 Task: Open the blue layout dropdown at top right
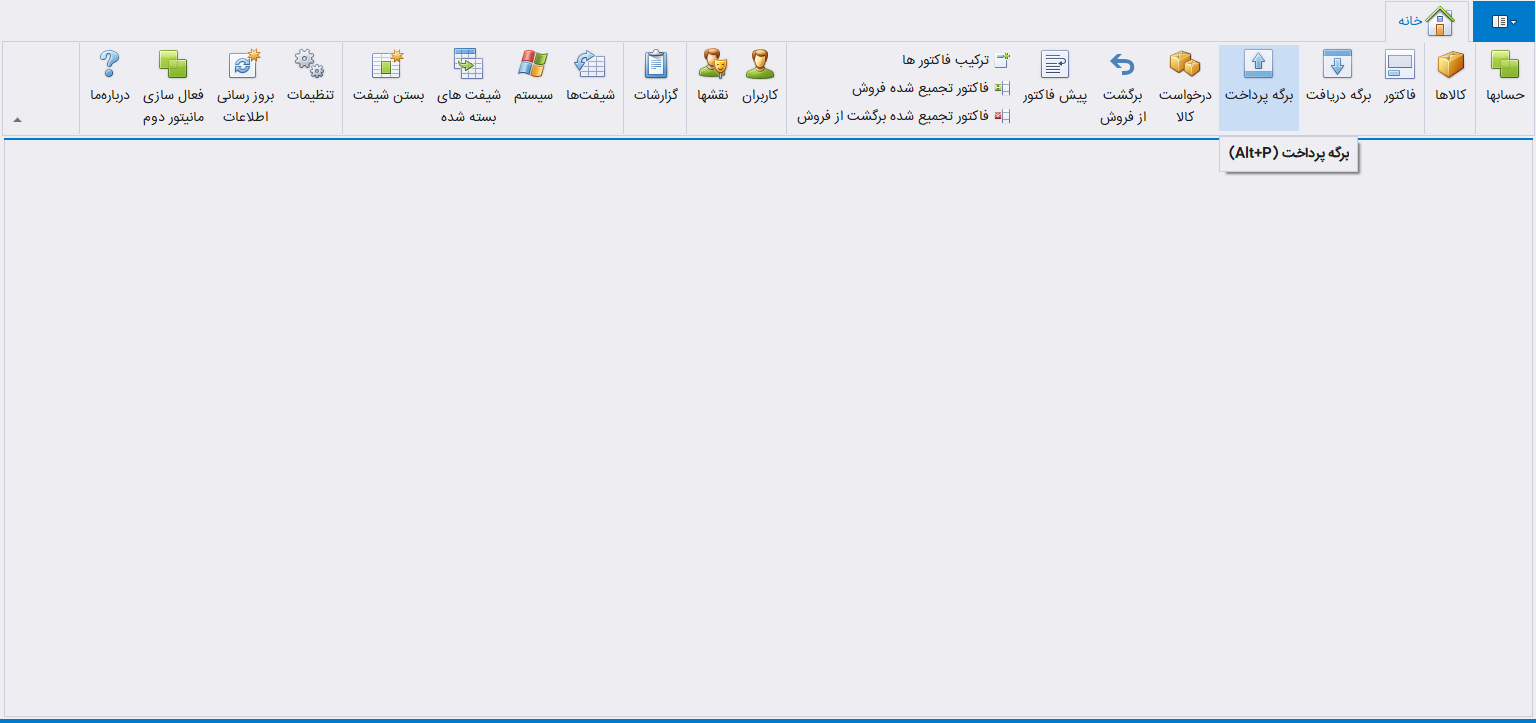1502,20
